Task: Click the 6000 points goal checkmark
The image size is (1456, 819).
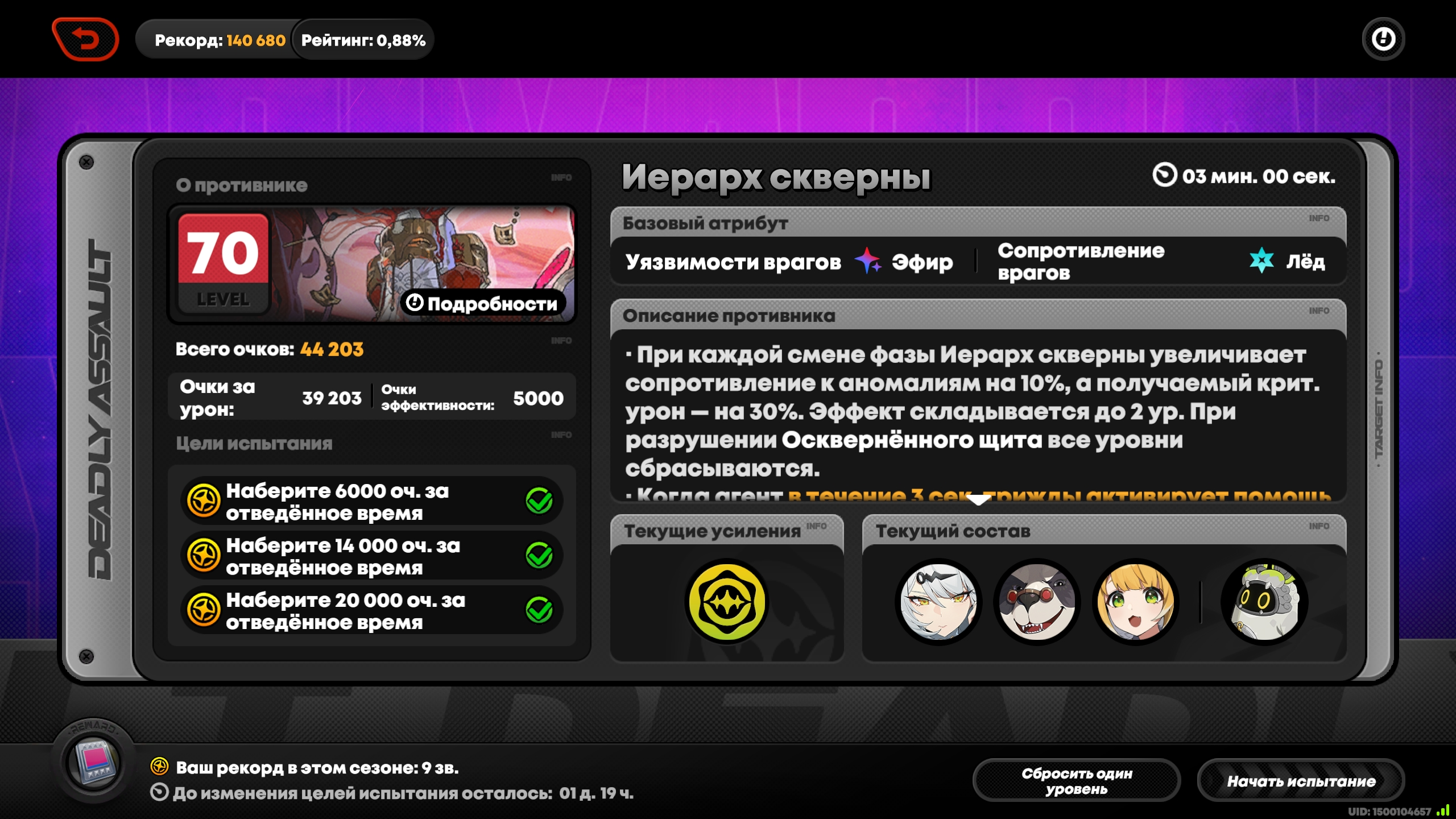Action: click(x=539, y=500)
